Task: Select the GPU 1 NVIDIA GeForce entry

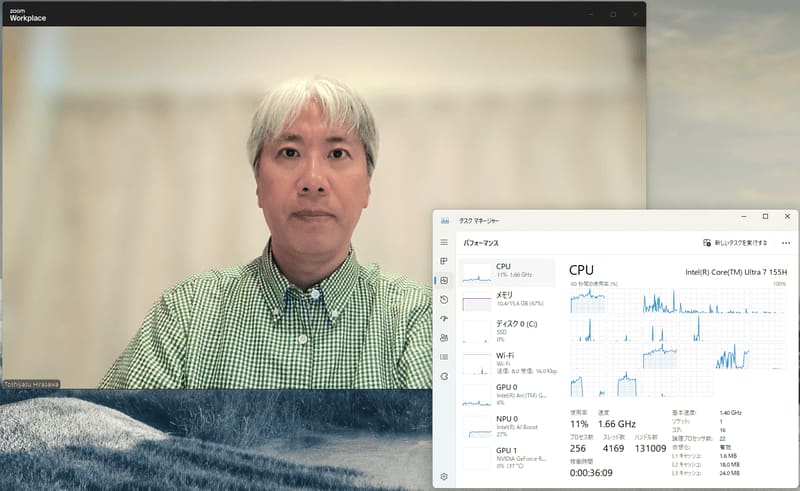Action: tap(507, 458)
